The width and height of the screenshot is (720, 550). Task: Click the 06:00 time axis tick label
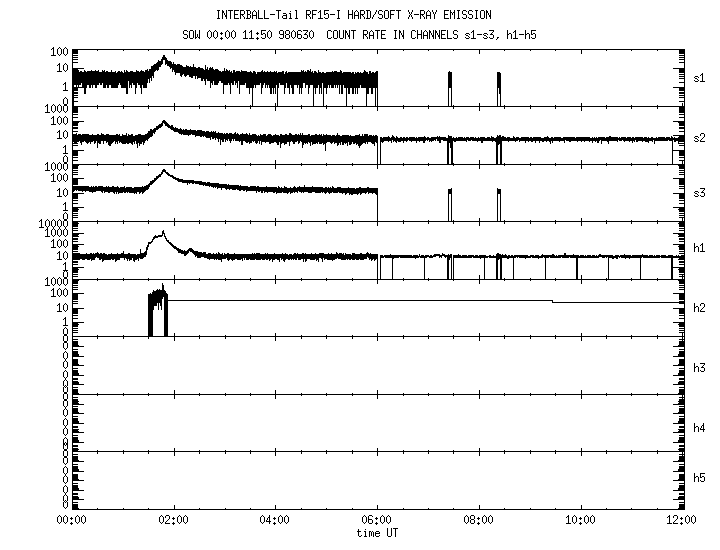[x=377, y=521]
